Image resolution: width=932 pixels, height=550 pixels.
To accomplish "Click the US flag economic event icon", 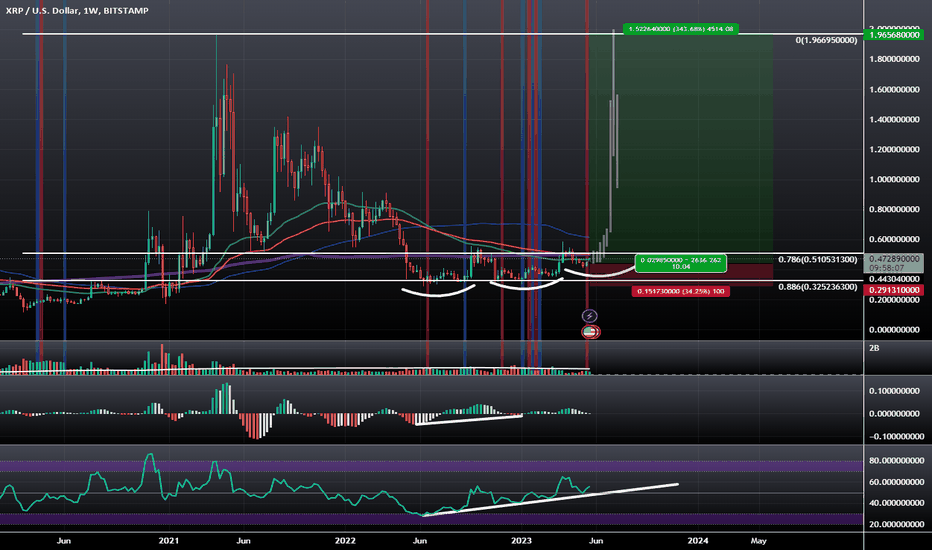I will (x=590, y=332).
